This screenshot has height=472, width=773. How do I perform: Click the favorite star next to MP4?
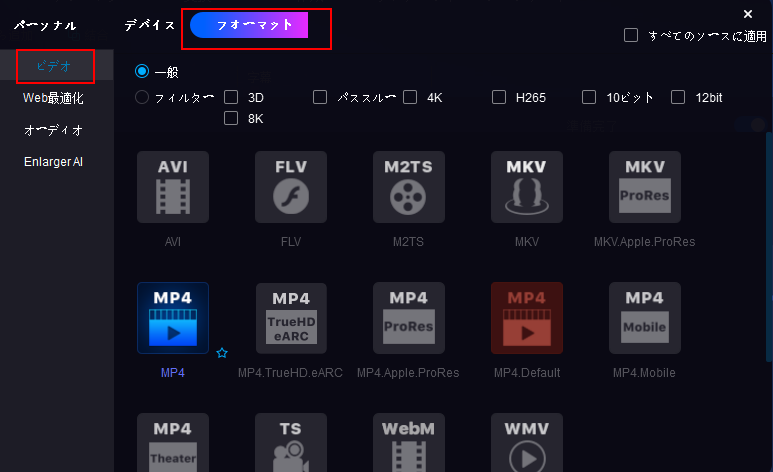coord(222,353)
